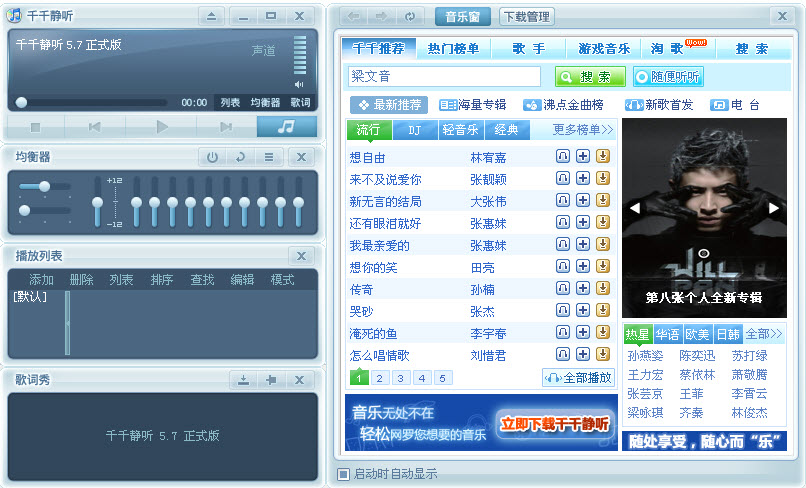Expand 全部>> artist categories
The height and width of the screenshot is (488, 806).
(x=764, y=334)
